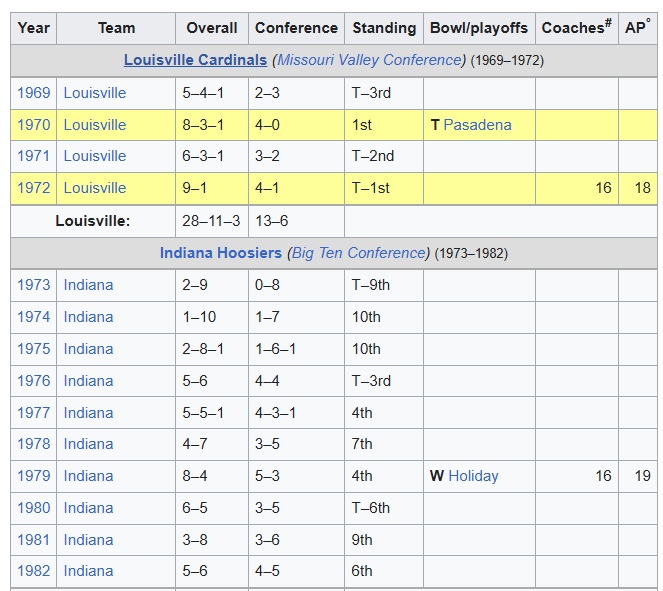Select the T–6th standing cell
The height and width of the screenshot is (591, 663).
(384, 508)
